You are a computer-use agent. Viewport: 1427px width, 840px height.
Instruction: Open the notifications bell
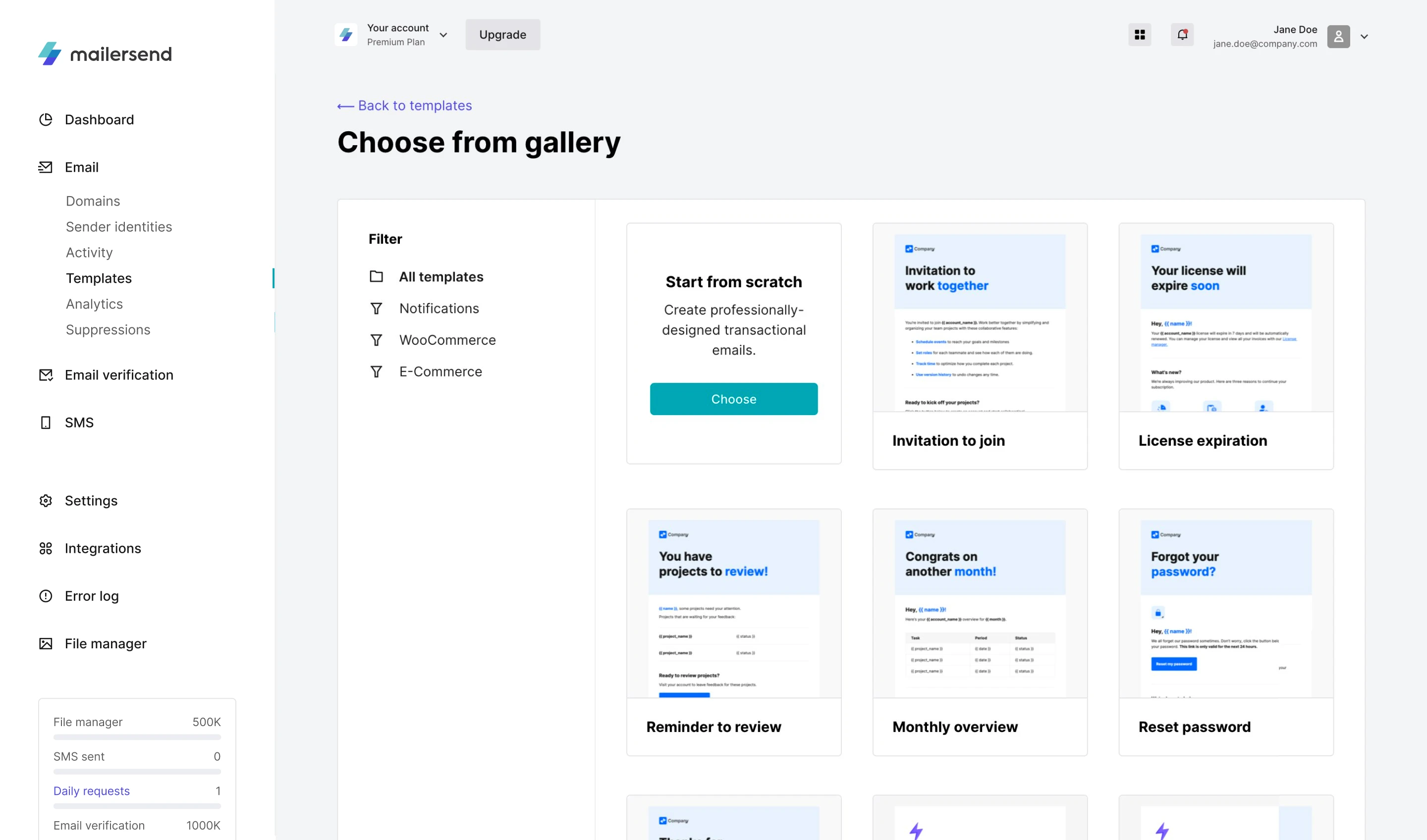tap(1182, 35)
